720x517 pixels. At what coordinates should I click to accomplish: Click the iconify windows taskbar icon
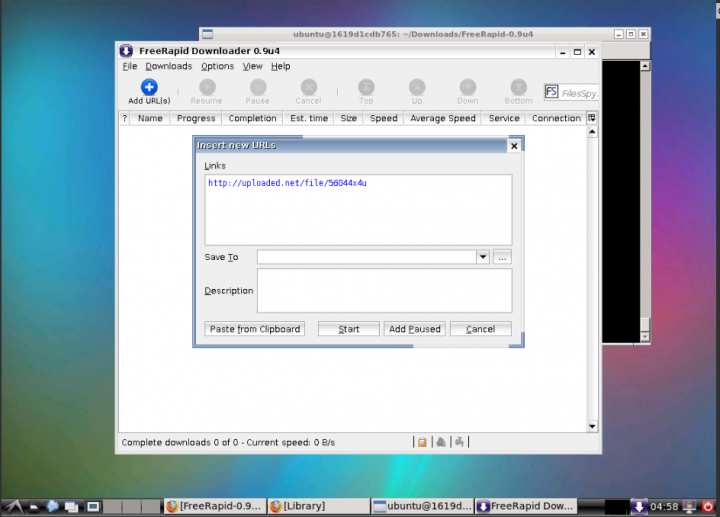[x=72, y=506]
